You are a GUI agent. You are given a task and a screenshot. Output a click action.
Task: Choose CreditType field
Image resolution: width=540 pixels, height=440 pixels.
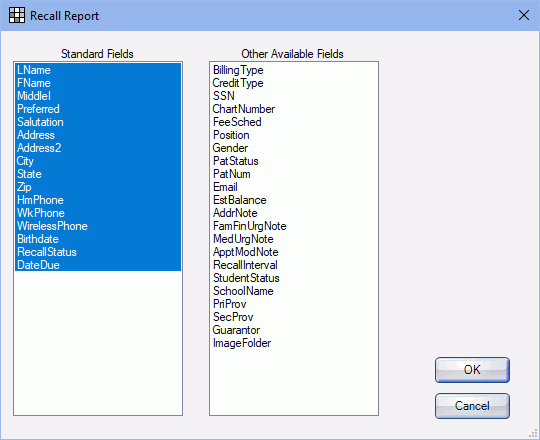coord(294,83)
